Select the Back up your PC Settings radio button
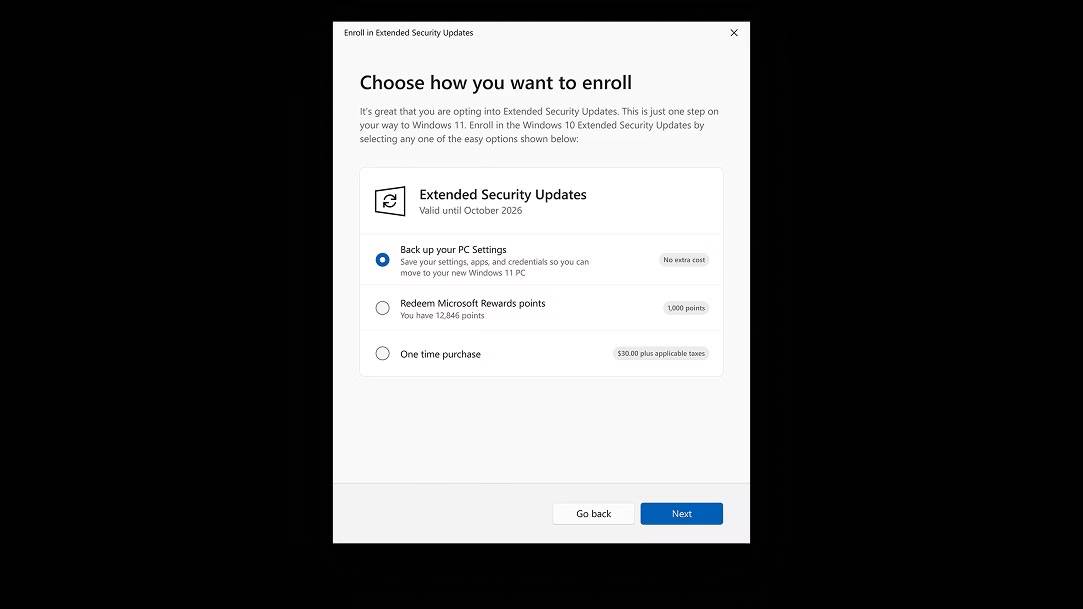This screenshot has height=609, width=1083. point(382,260)
